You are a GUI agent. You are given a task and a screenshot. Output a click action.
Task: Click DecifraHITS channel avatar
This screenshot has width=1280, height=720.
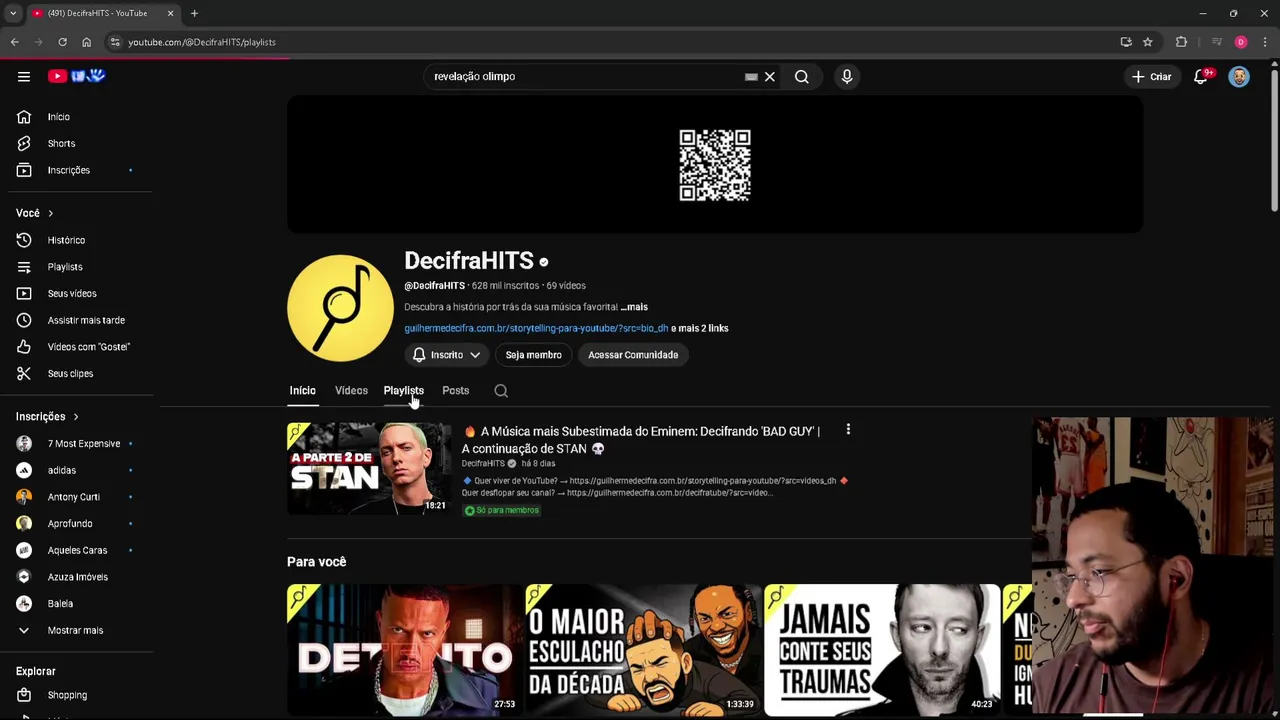point(340,308)
